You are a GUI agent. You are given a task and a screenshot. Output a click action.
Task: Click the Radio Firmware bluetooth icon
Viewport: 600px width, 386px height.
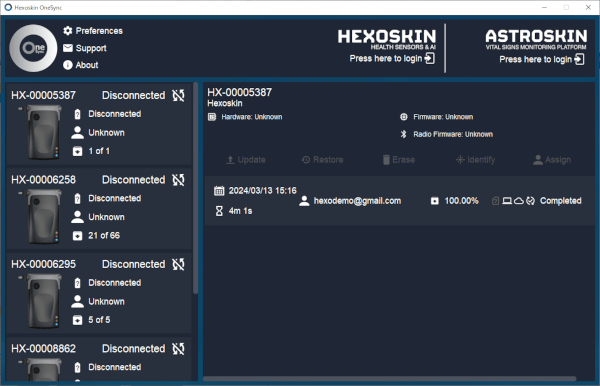(403, 134)
